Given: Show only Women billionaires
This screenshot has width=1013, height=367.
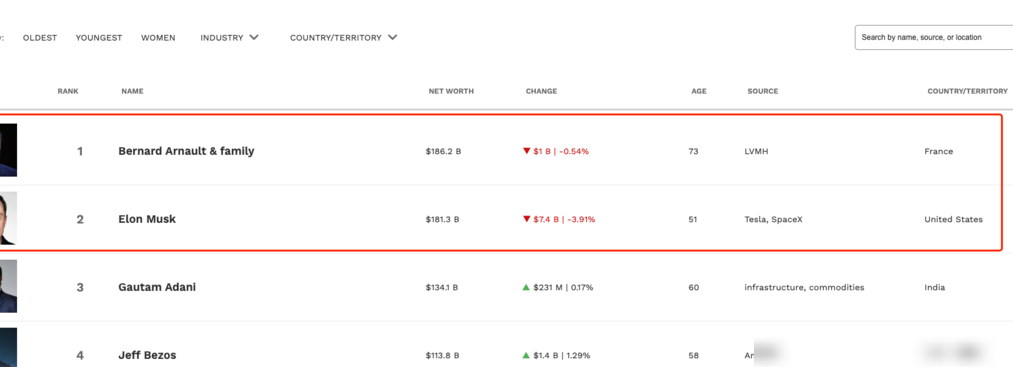Looking at the screenshot, I should 158,37.
